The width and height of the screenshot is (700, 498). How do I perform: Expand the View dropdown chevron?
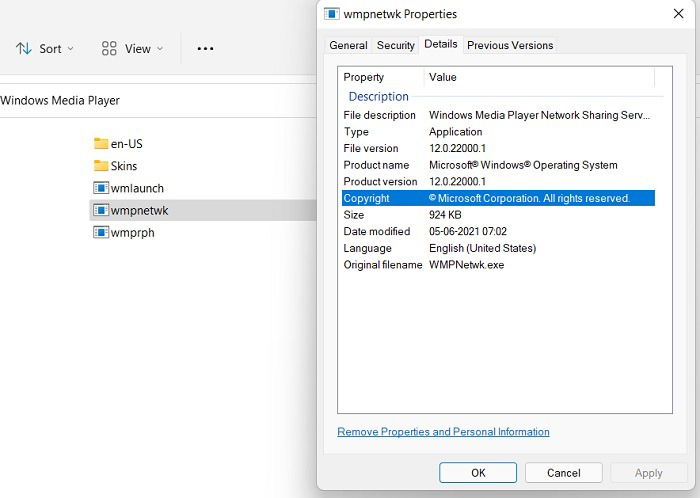pos(160,48)
